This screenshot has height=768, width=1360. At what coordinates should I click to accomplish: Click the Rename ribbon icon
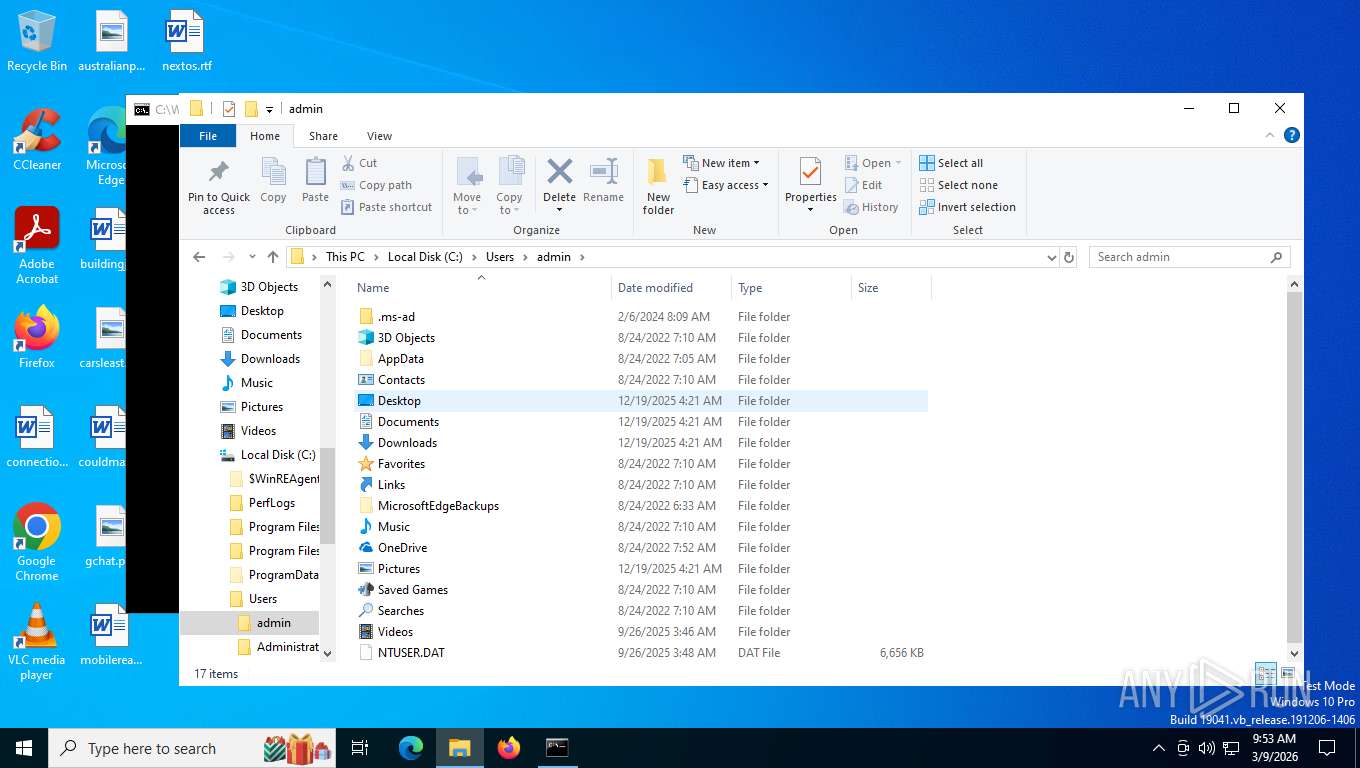tap(603, 180)
